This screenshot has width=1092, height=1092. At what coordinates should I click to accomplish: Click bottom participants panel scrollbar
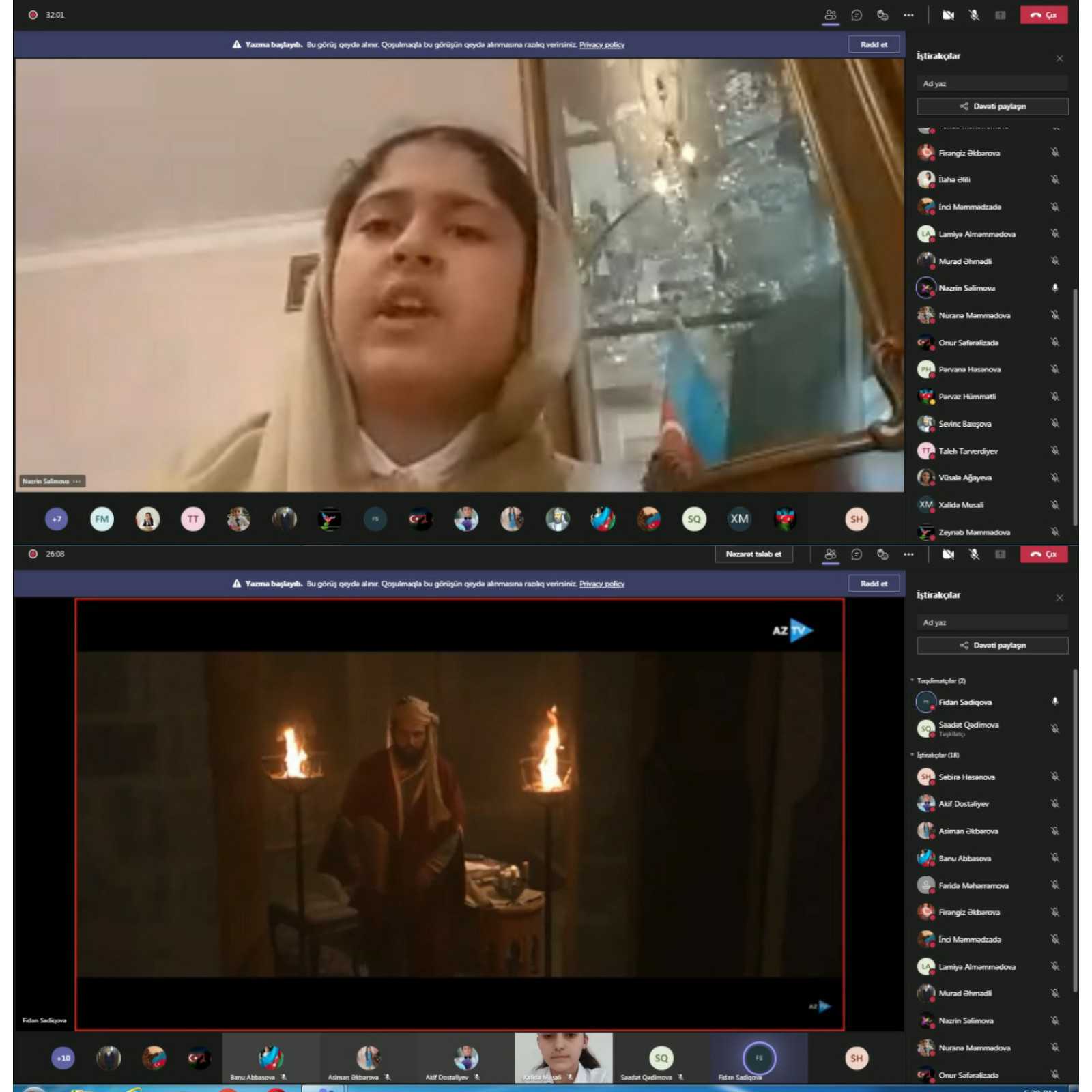pos(1075,829)
